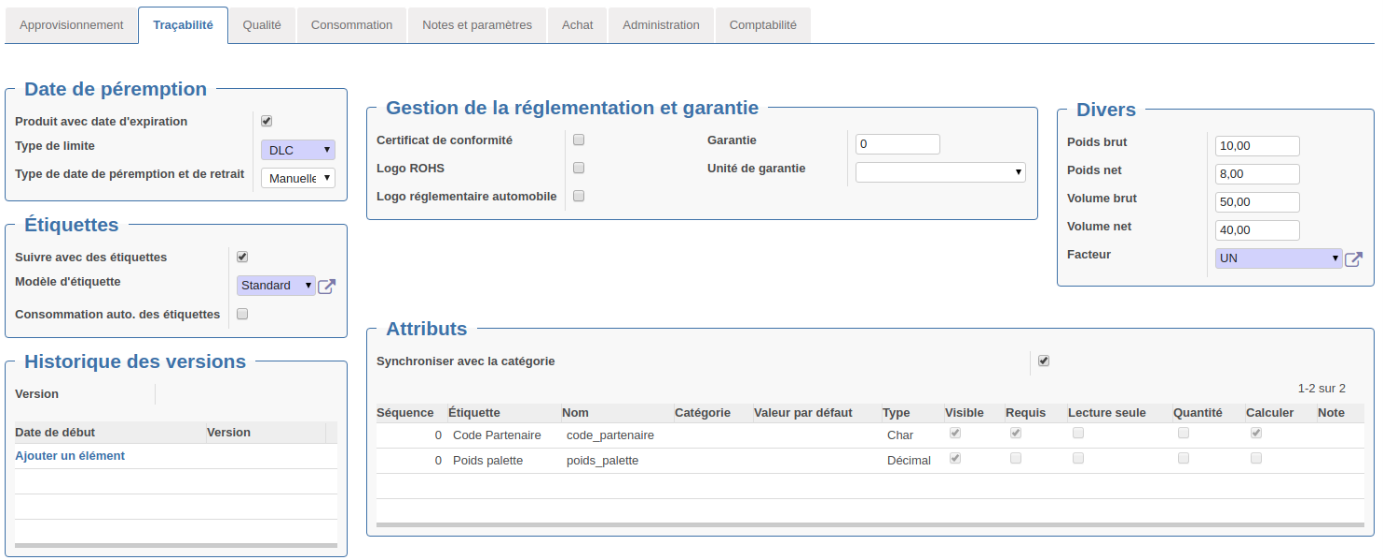The height and width of the screenshot is (560, 1383).
Task: Enable Logo ROHS checkbox
Action: click(x=578, y=168)
